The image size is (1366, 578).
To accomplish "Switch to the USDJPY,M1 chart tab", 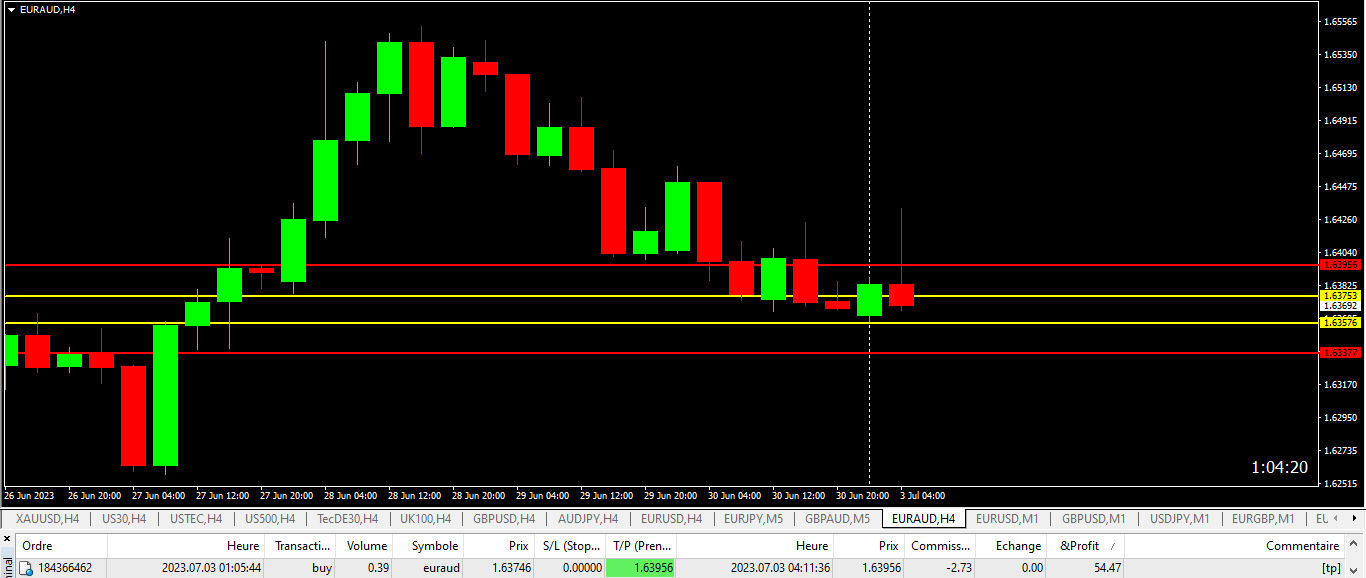I will coord(1179,519).
